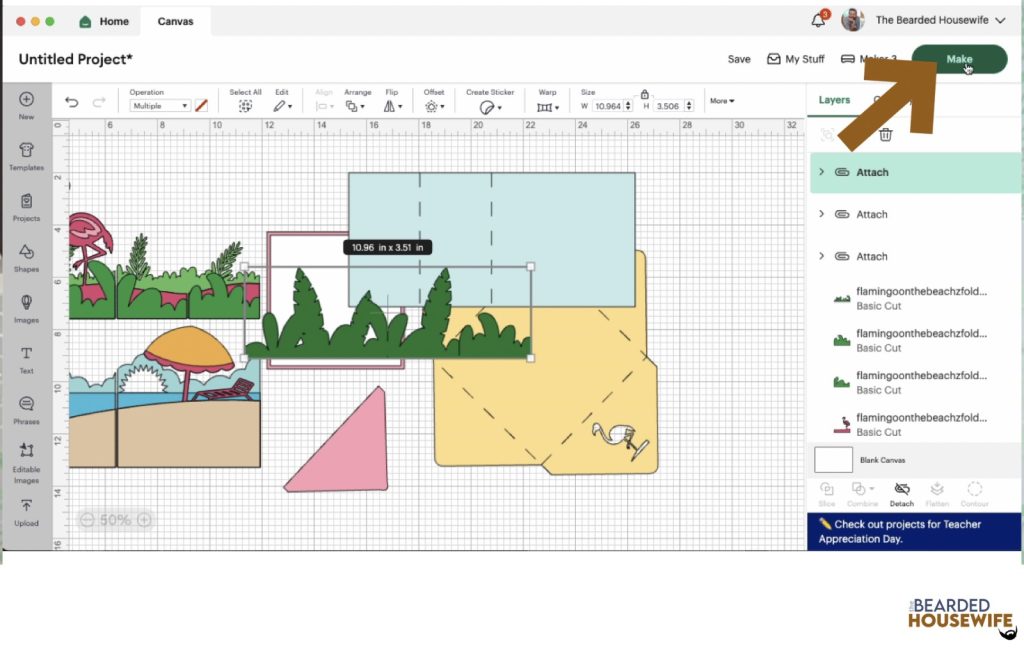Expand the third Attach layer group

coord(822,256)
